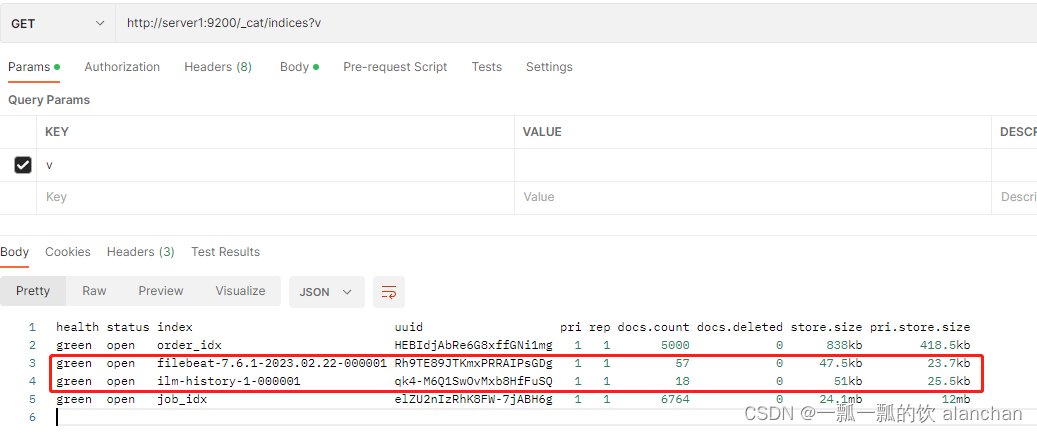Click the job_idx index name
Image resolution: width=1037 pixels, height=433 pixels.
tap(183, 399)
